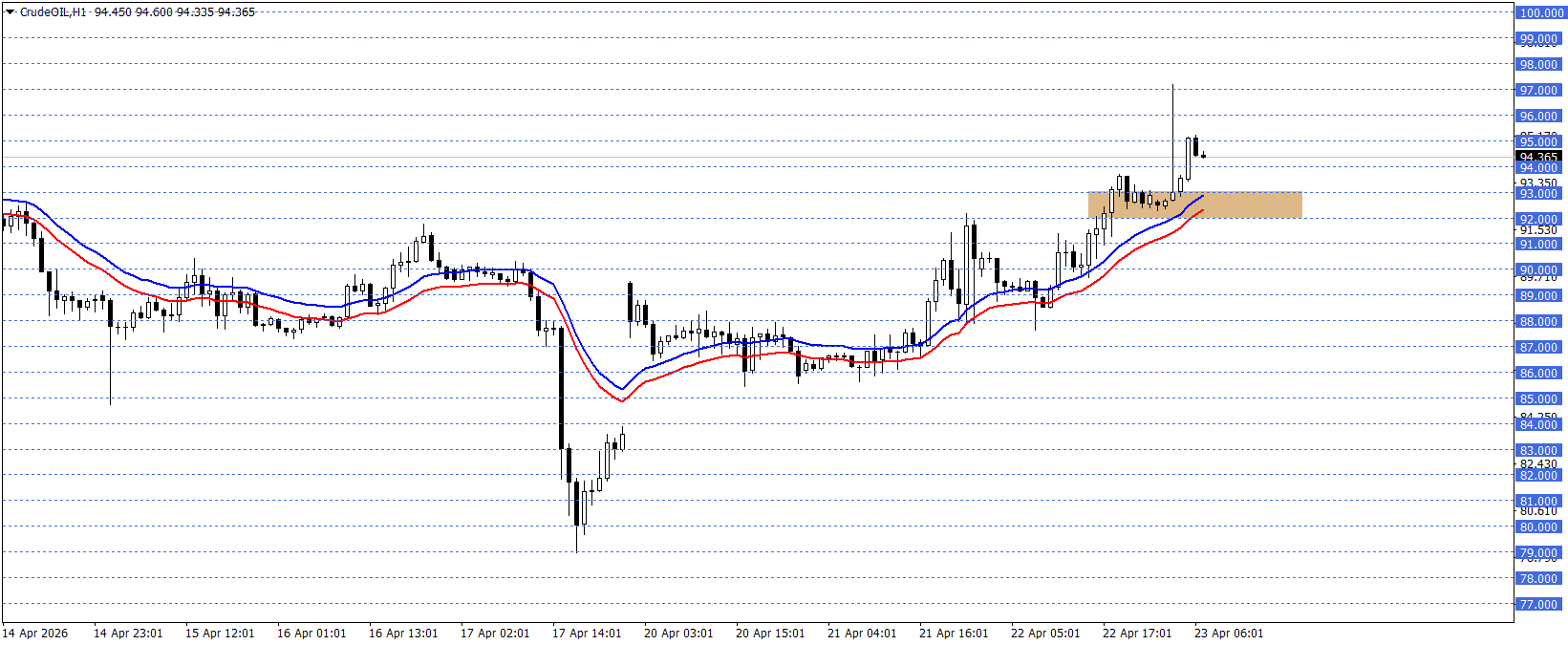Select the 88.000 price level label
The width and height of the screenshot is (1568, 645).
(x=1538, y=322)
